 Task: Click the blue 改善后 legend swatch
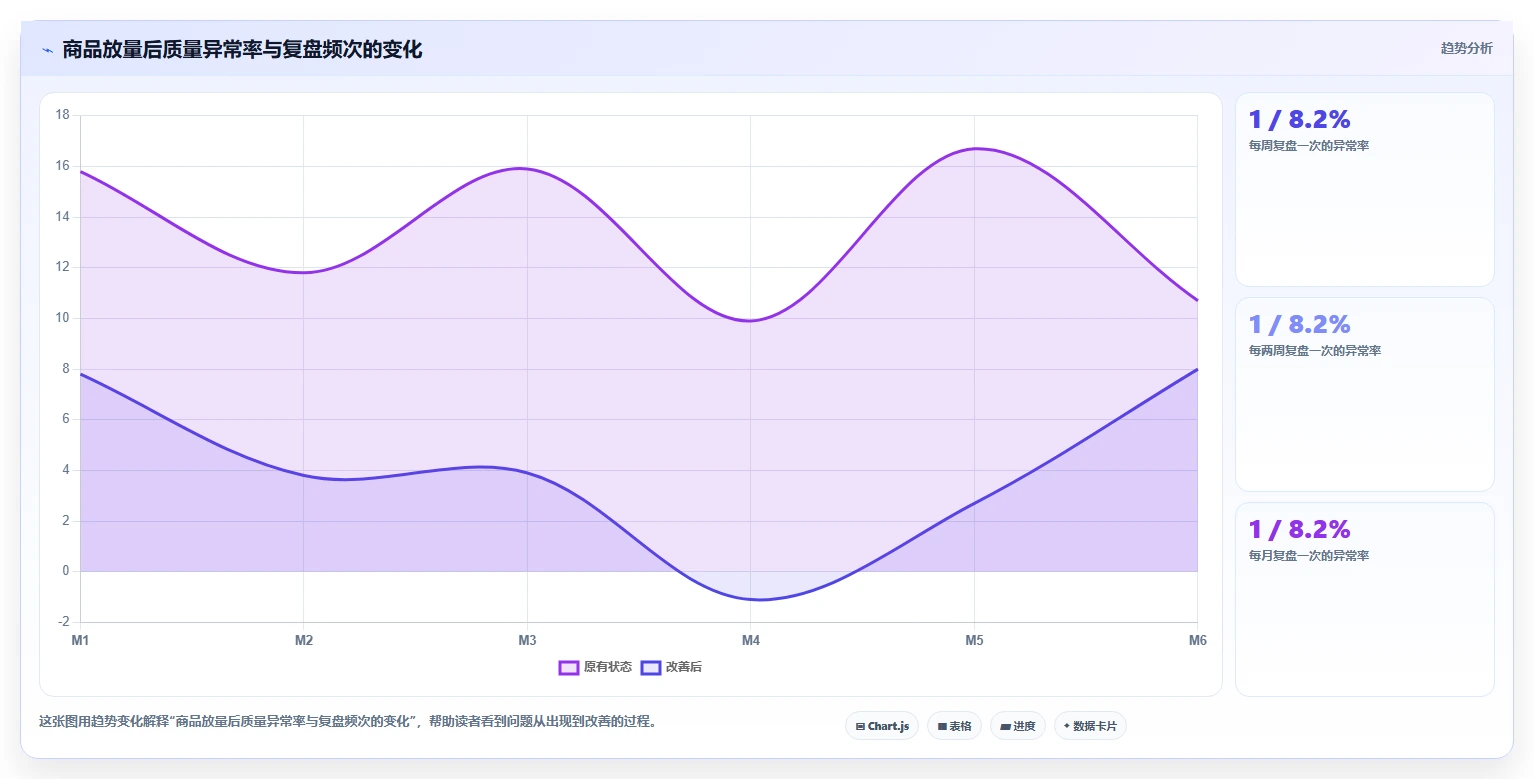click(x=651, y=667)
